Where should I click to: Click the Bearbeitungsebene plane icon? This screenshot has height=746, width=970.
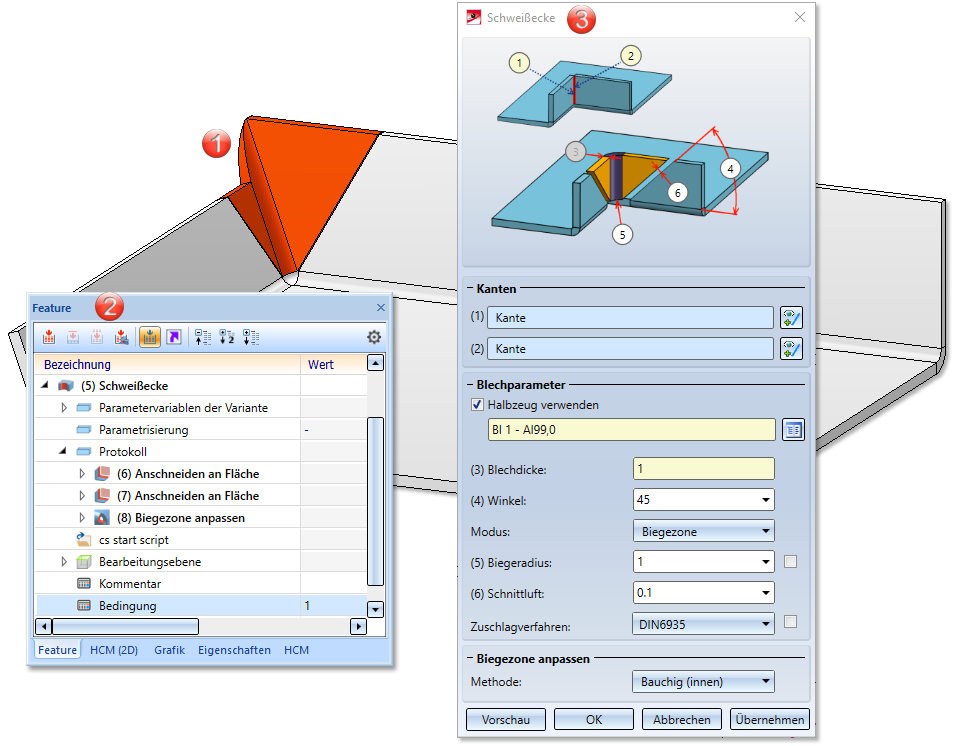click(x=84, y=562)
